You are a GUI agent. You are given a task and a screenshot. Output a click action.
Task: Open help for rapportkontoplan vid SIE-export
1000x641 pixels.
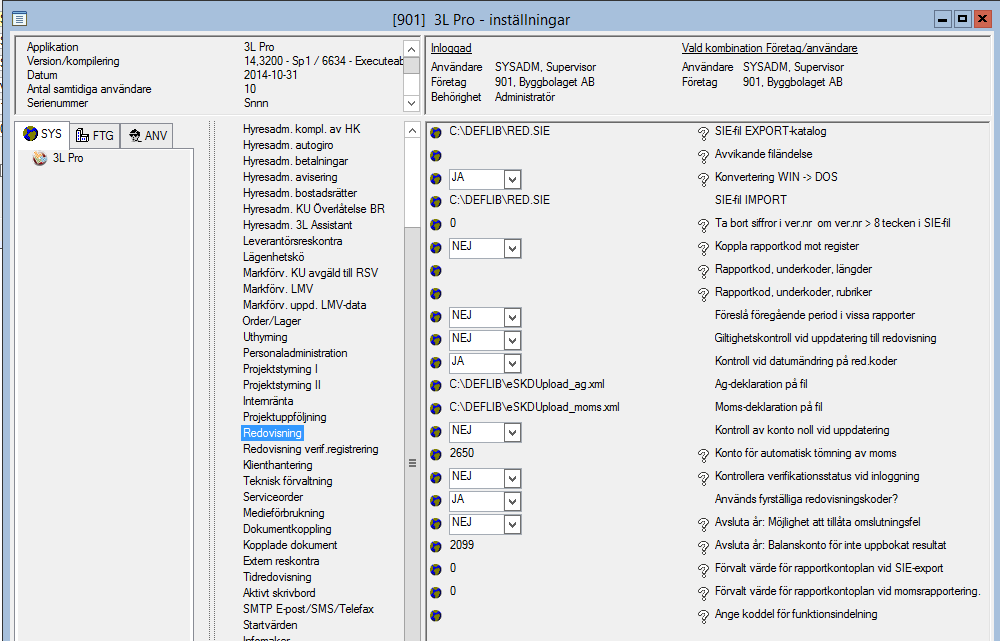(703, 570)
